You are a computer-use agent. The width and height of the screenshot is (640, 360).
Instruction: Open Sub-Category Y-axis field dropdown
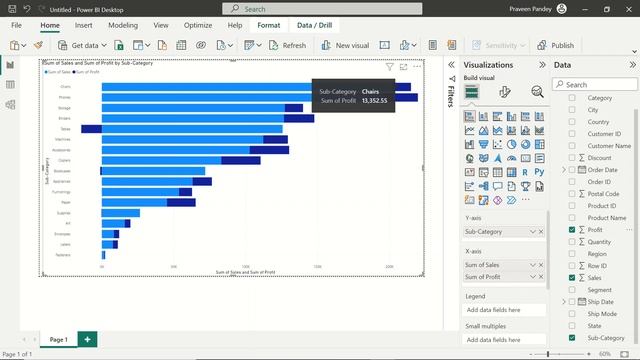coord(532,231)
